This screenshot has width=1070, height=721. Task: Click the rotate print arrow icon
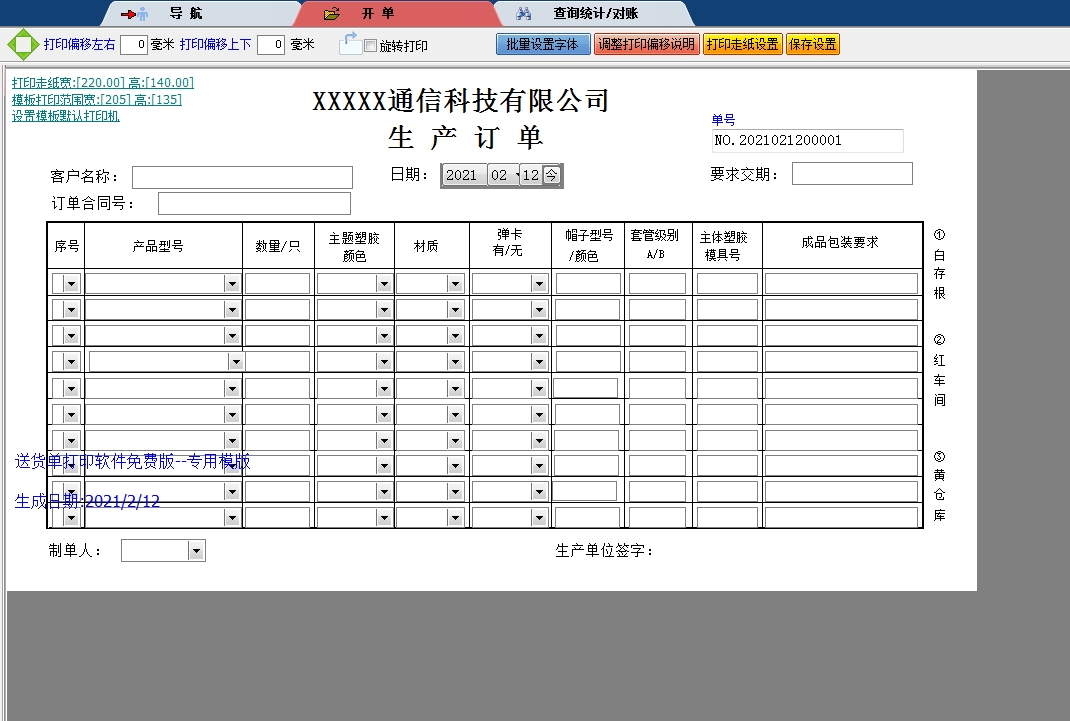(x=349, y=43)
